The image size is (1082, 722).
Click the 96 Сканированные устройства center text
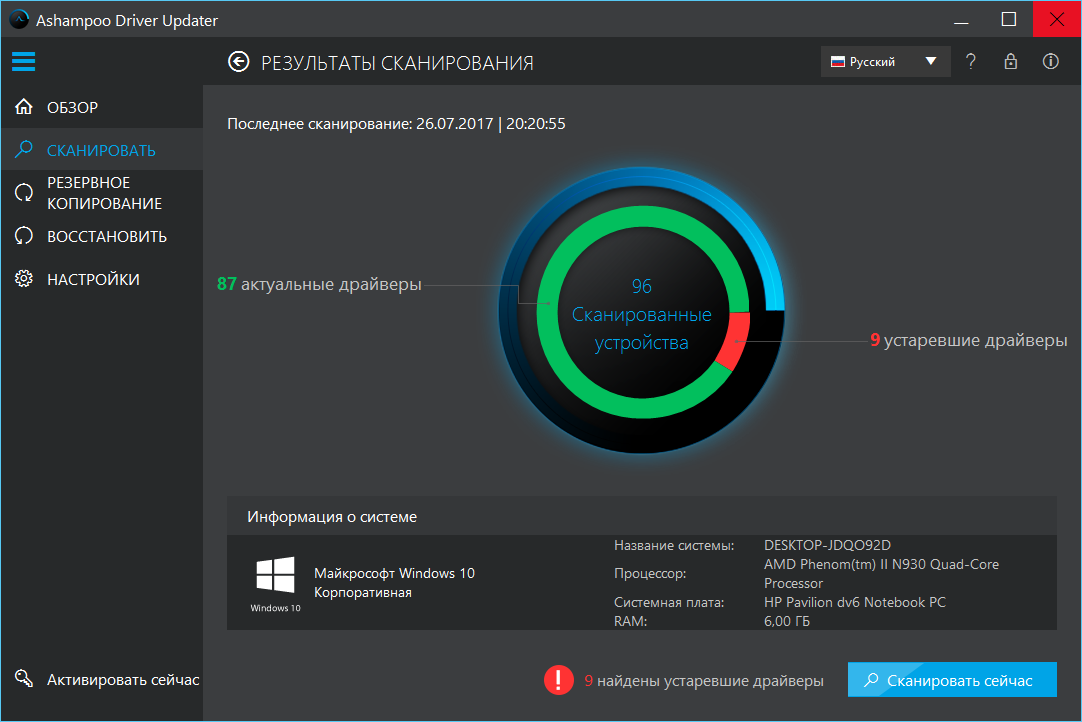point(642,314)
